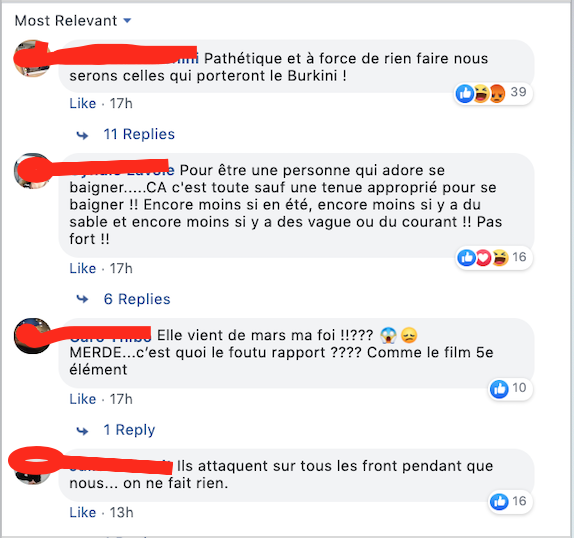574x538 pixels.
Task: Click the thumbs-up icon showing 10 likes
Action: coord(499,389)
